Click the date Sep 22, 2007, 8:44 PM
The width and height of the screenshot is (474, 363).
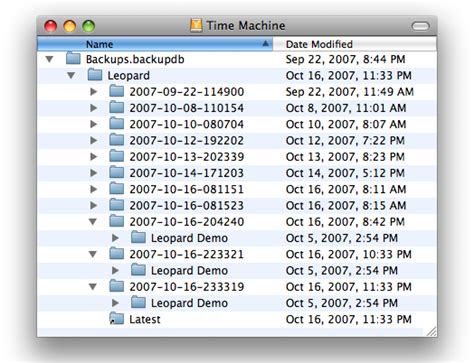click(345, 59)
